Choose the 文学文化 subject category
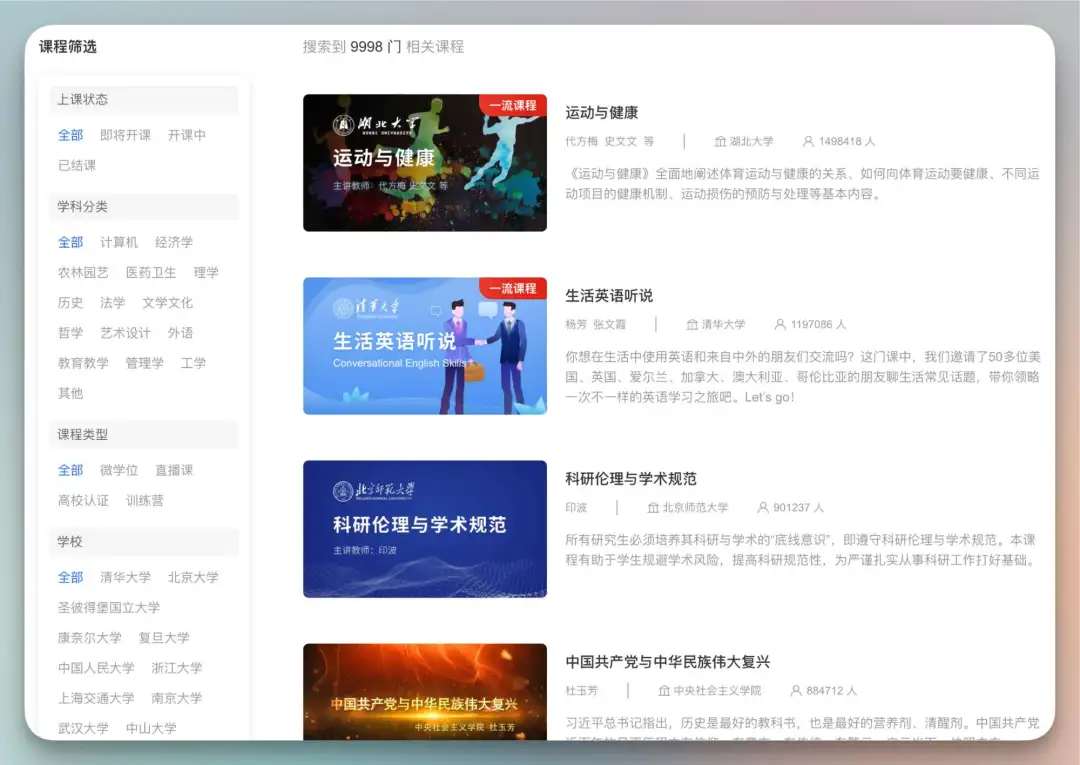The image size is (1080, 765). click(167, 303)
